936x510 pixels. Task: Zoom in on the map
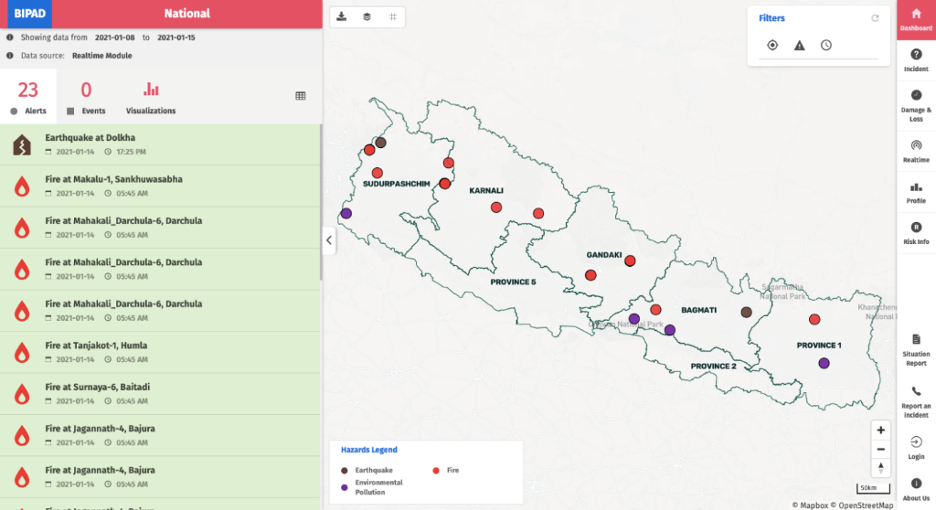click(880, 430)
